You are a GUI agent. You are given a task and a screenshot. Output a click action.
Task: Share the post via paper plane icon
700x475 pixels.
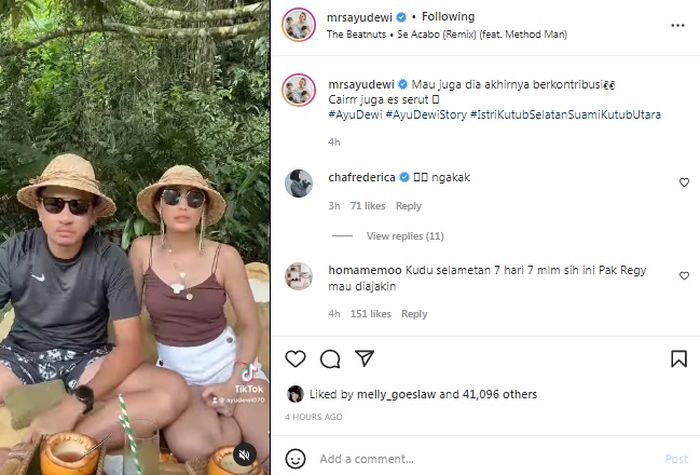[365, 358]
